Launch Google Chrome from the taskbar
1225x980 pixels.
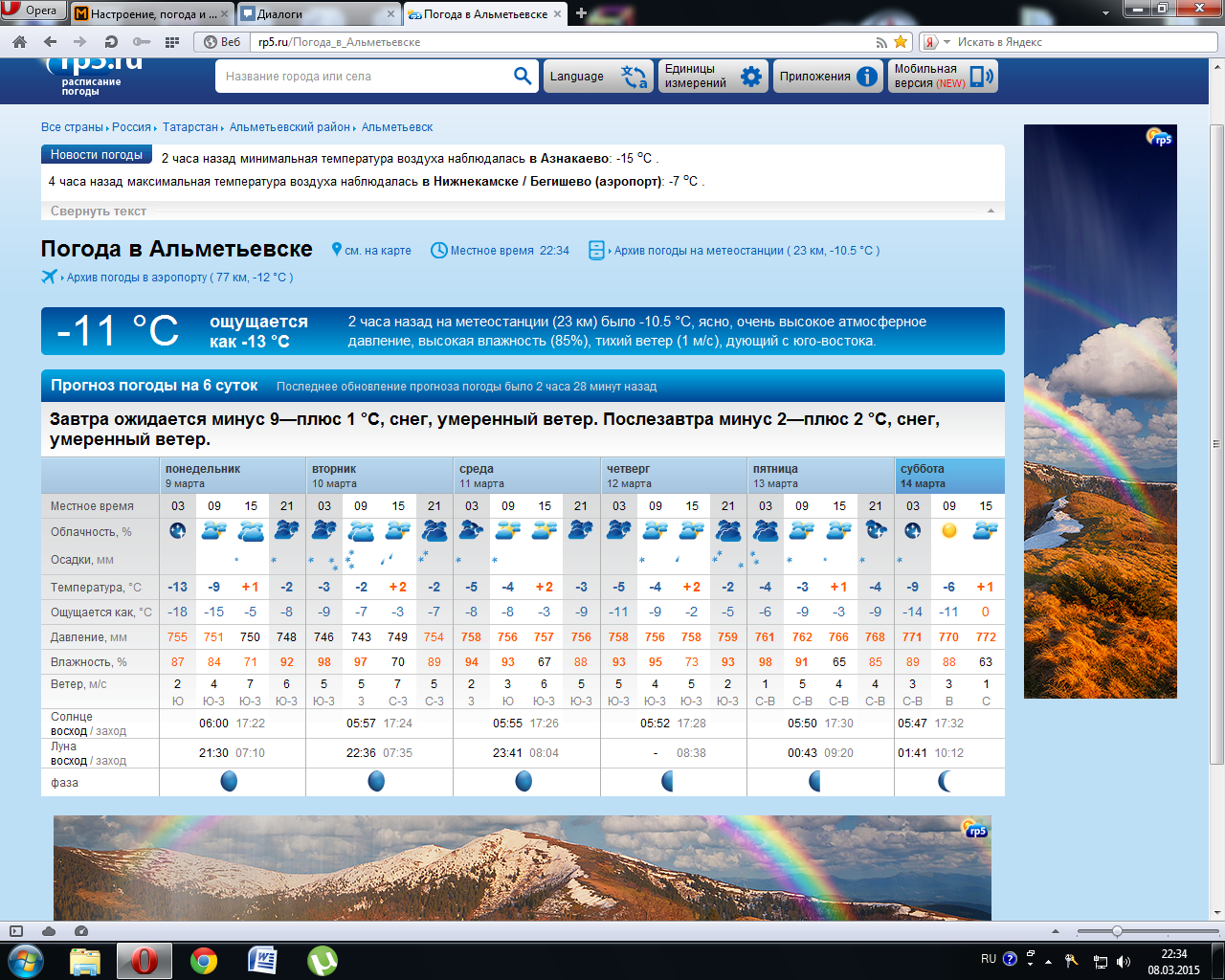click(x=204, y=960)
